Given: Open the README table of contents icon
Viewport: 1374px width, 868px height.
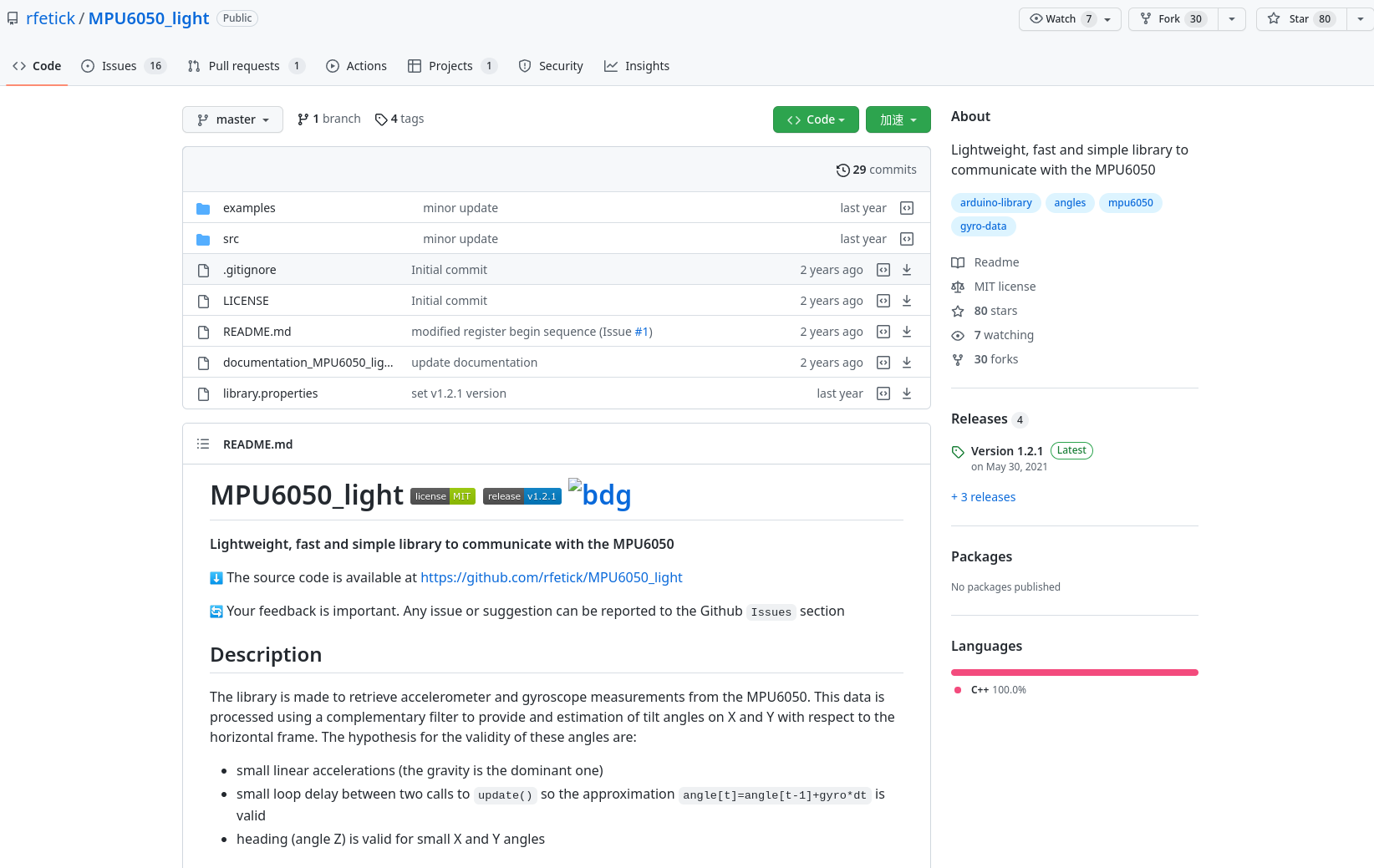Looking at the screenshot, I should pos(203,444).
